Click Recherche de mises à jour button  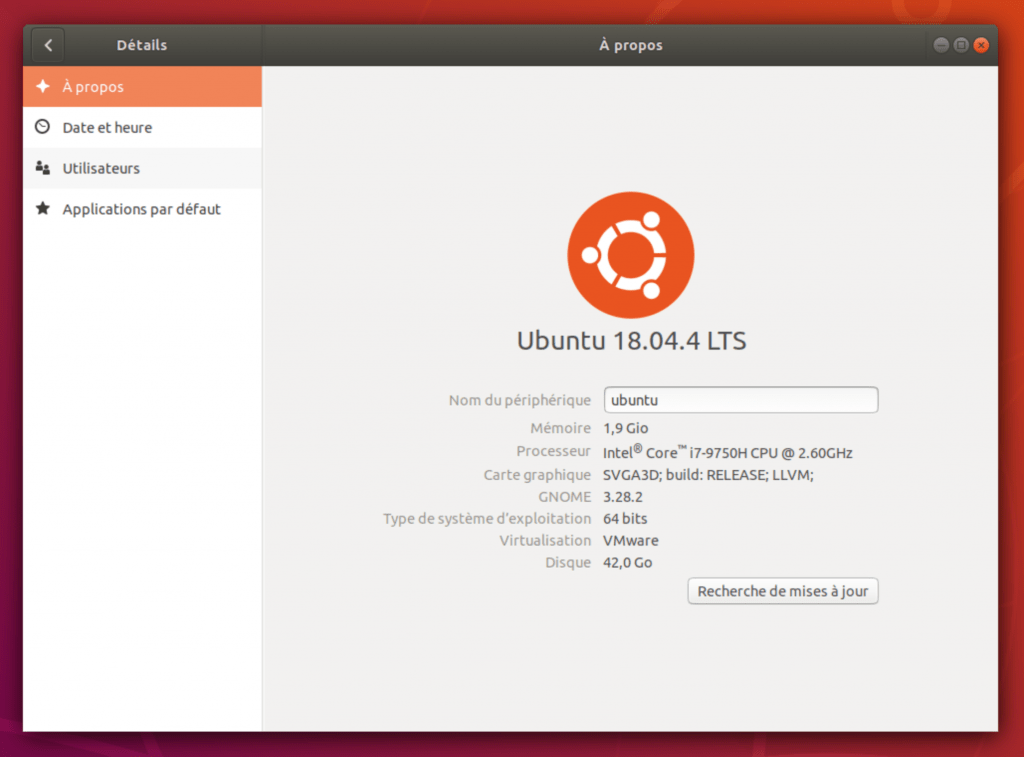[x=782, y=591]
